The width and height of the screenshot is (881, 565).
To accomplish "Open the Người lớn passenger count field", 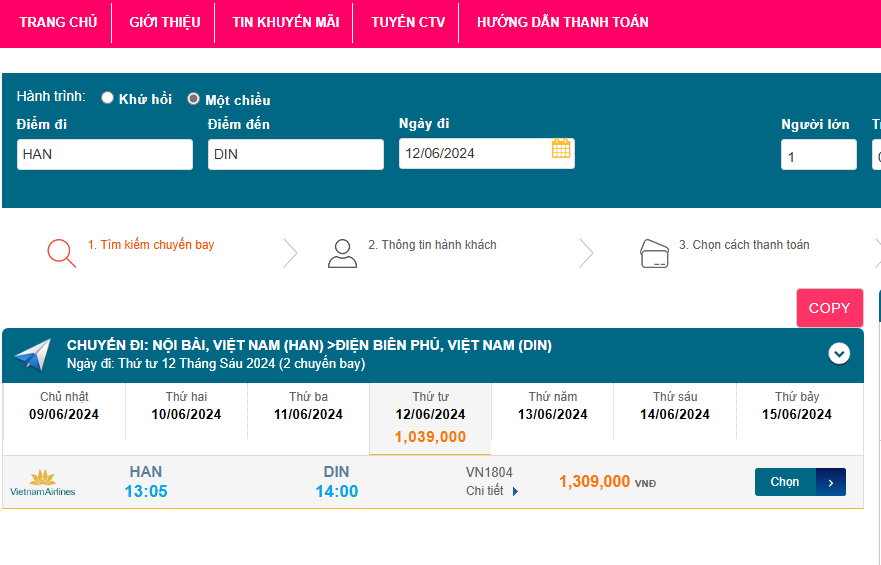I will 818,155.
